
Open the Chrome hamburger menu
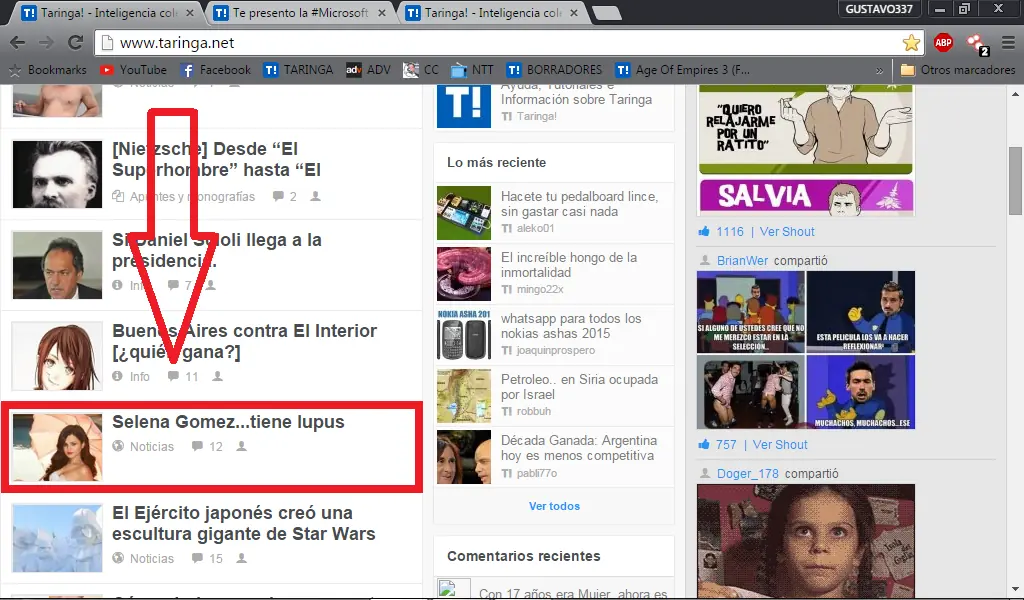(x=1008, y=43)
